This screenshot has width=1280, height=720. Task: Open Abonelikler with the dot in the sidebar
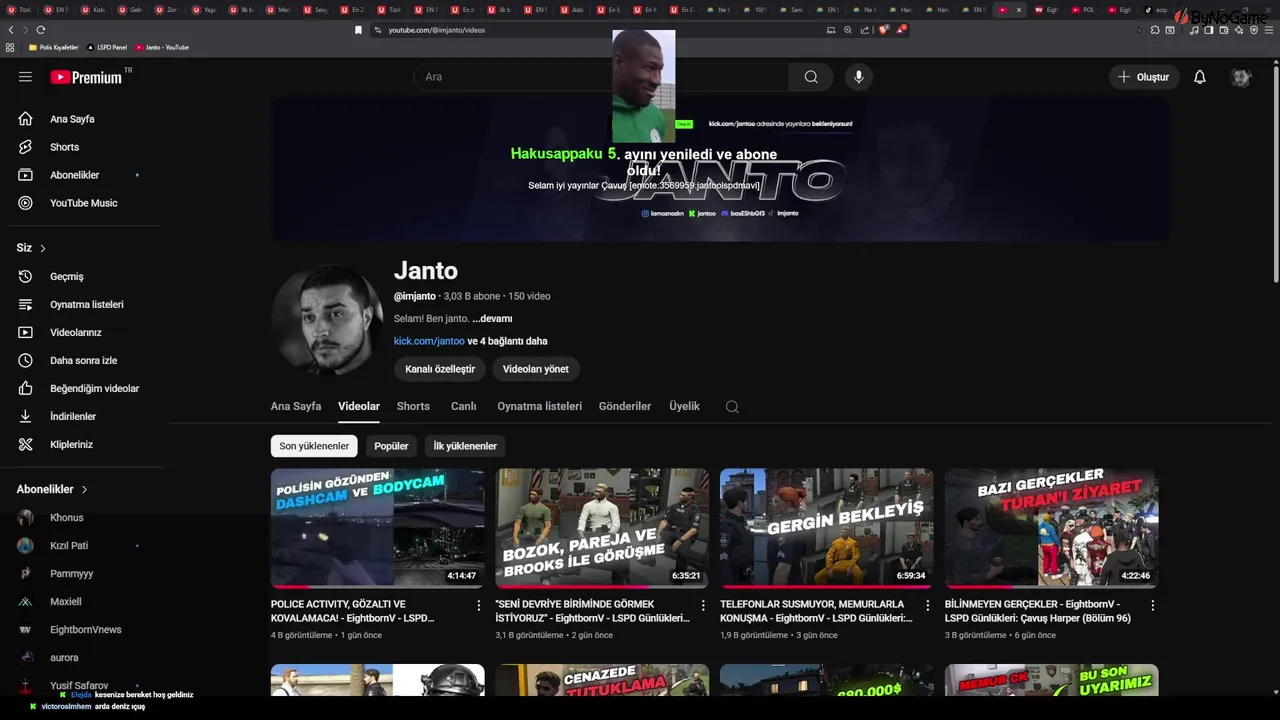click(x=80, y=175)
